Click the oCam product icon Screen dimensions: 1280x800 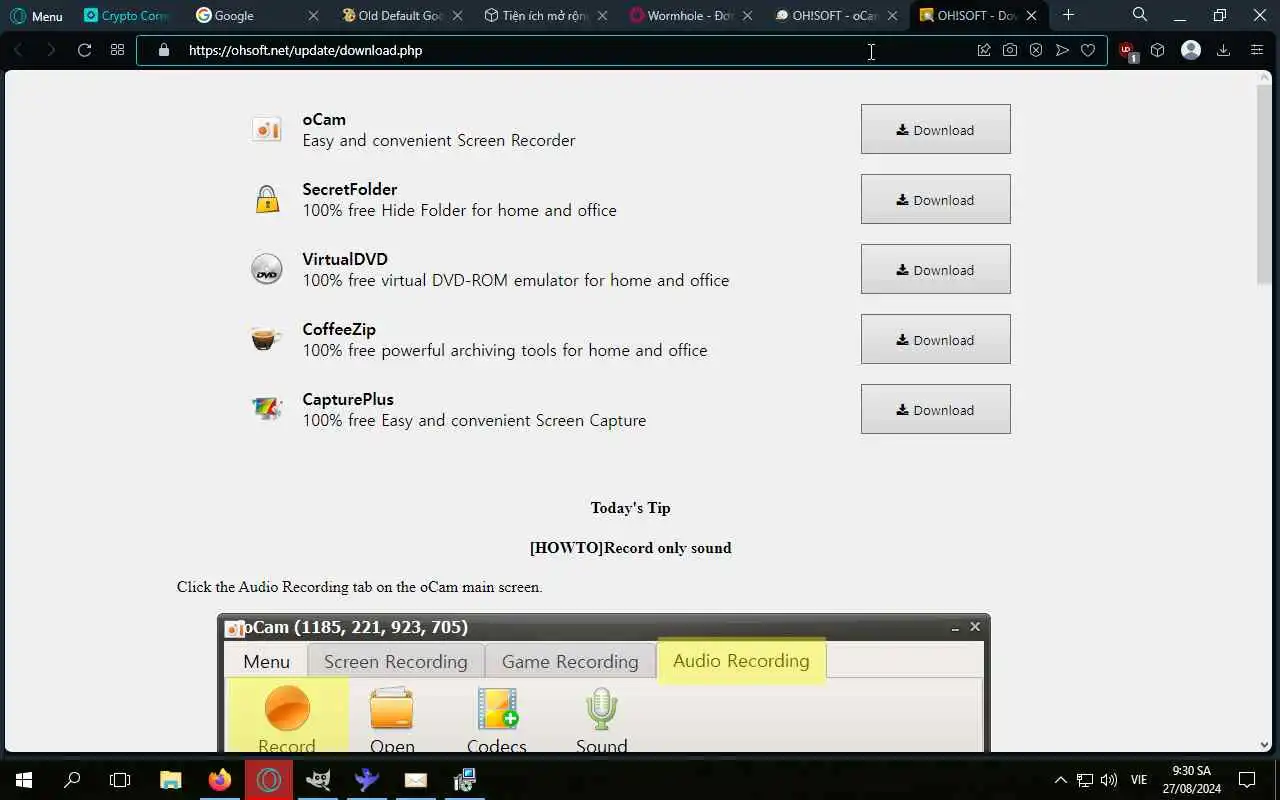pyautogui.click(x=266, y=129)
